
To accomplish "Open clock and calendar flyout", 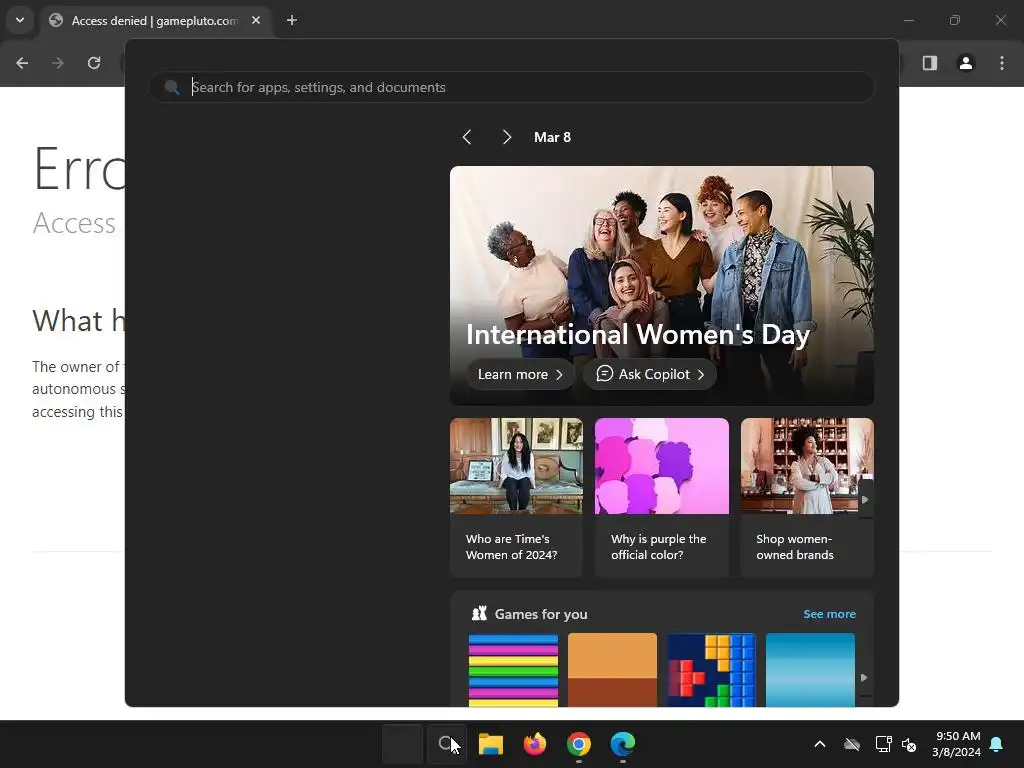I will (x=956, y=744).
